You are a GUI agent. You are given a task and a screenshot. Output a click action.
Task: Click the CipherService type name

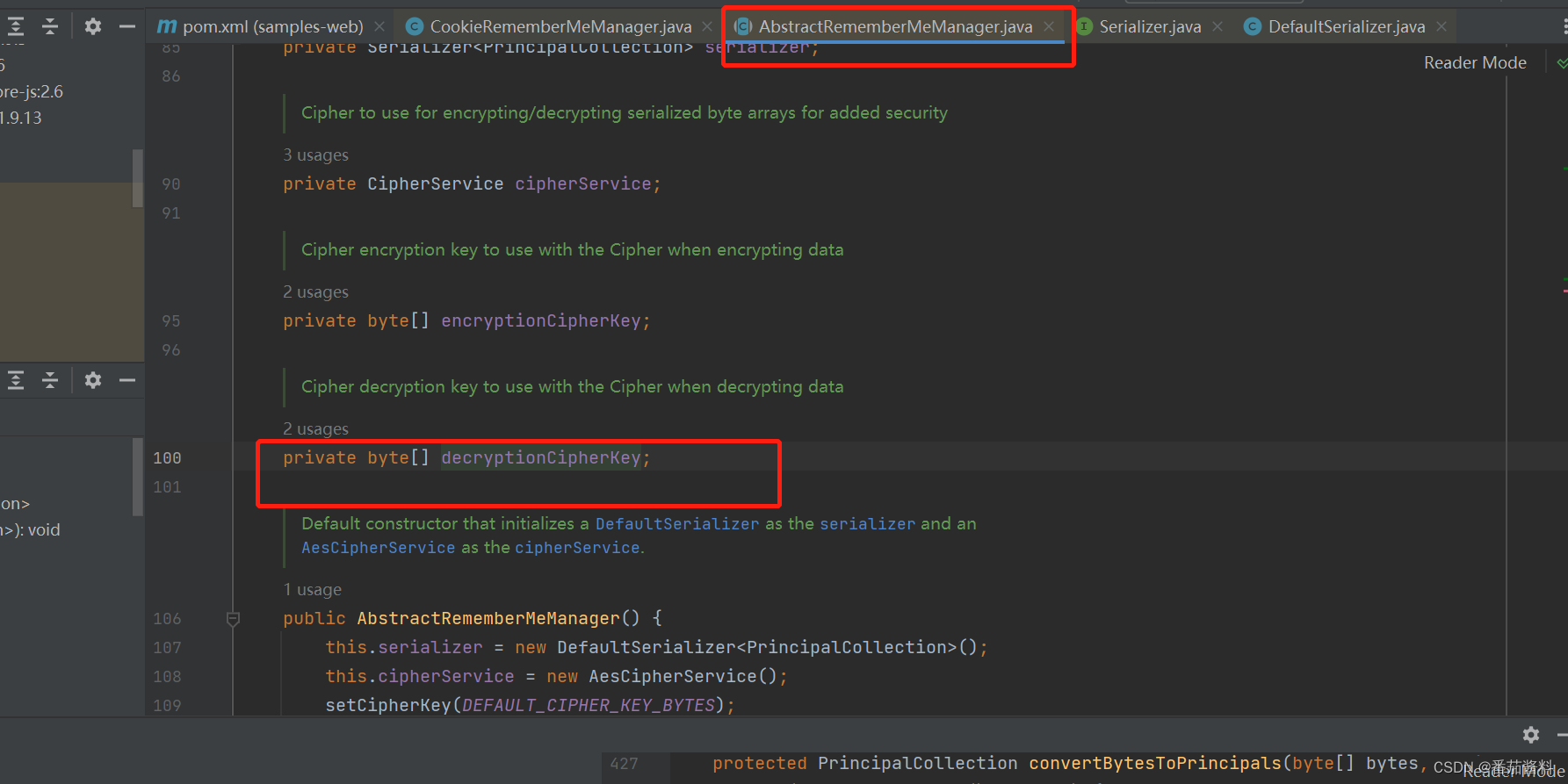(x=436, y=183)
